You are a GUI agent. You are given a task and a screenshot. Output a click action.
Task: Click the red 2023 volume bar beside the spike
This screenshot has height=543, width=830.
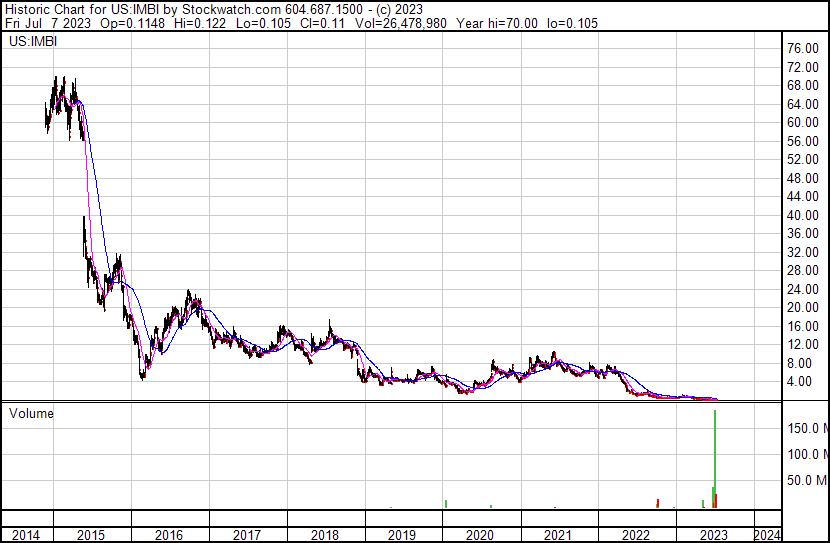(x=717, y=501)
